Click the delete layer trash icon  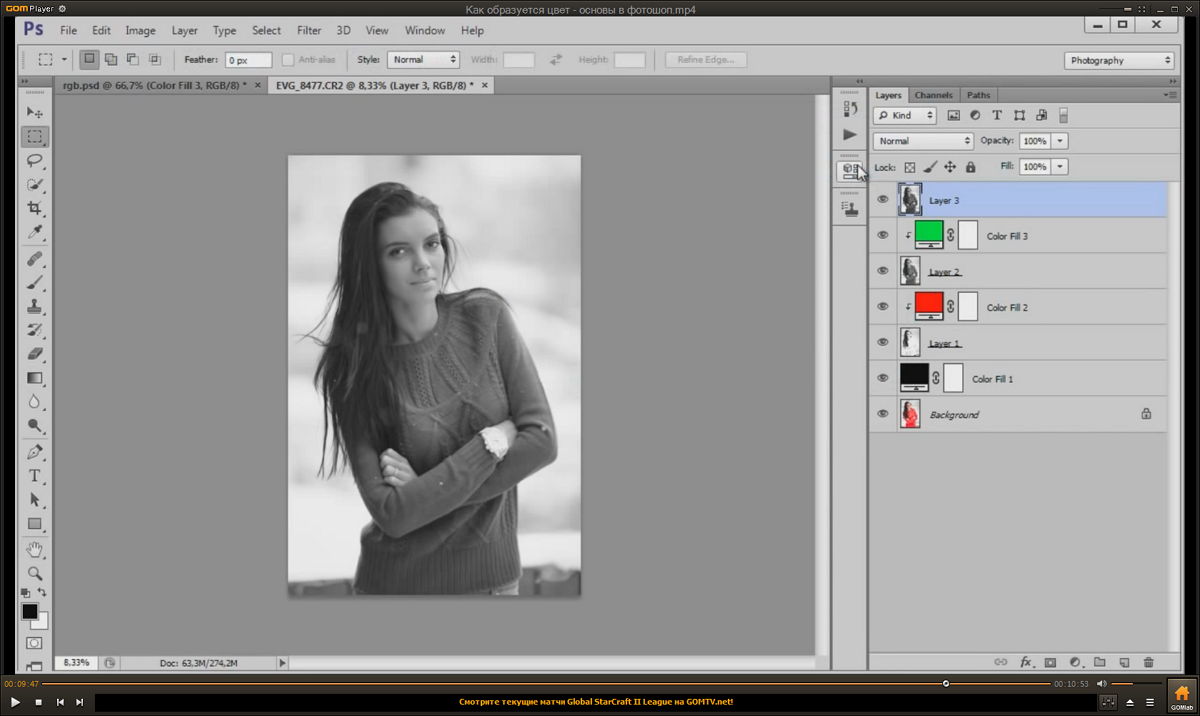[1148, 662]
